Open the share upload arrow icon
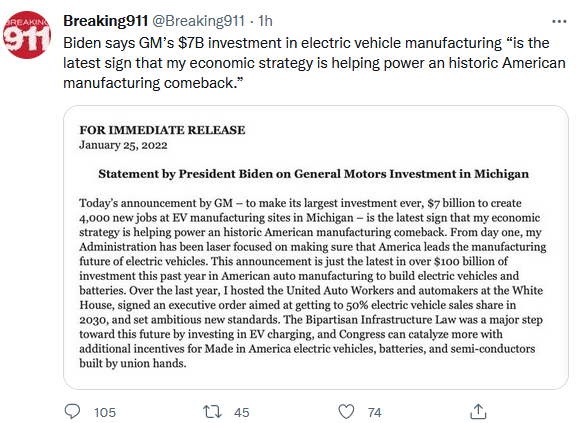This screenshot has width=578, height=423. coord(478,411)
